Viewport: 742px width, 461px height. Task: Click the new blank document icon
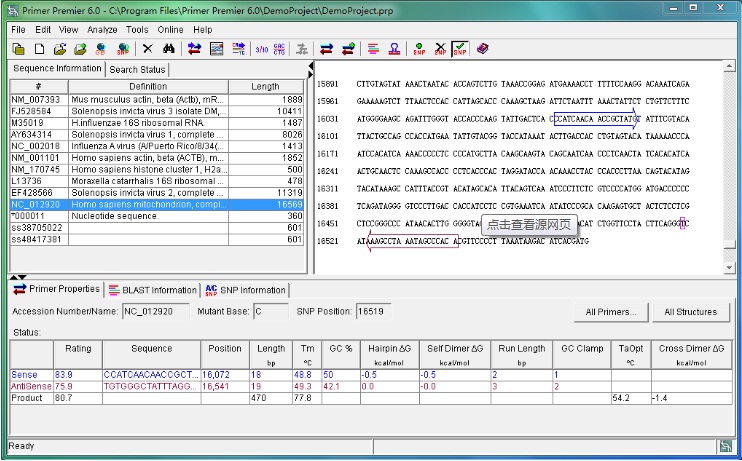tap(37, 48)
